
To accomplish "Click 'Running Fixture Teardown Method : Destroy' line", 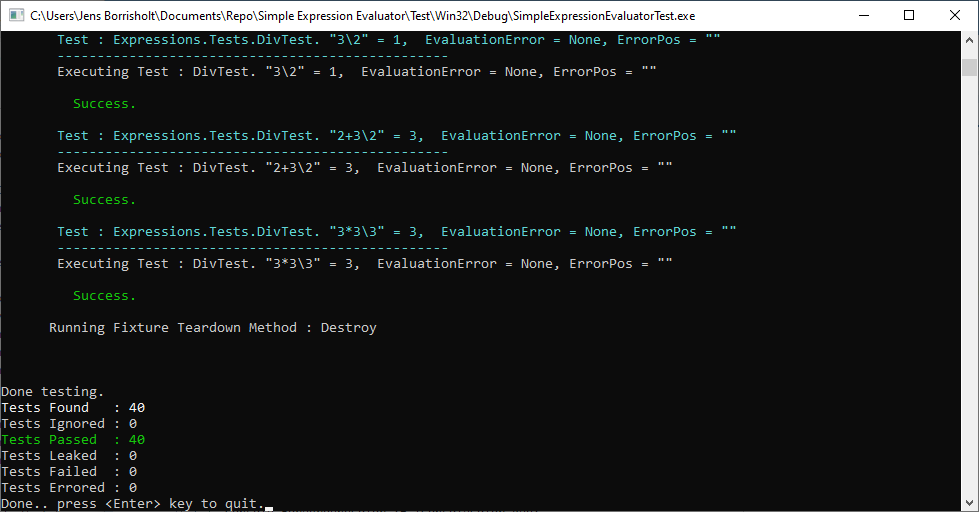I will click(213, 328).
